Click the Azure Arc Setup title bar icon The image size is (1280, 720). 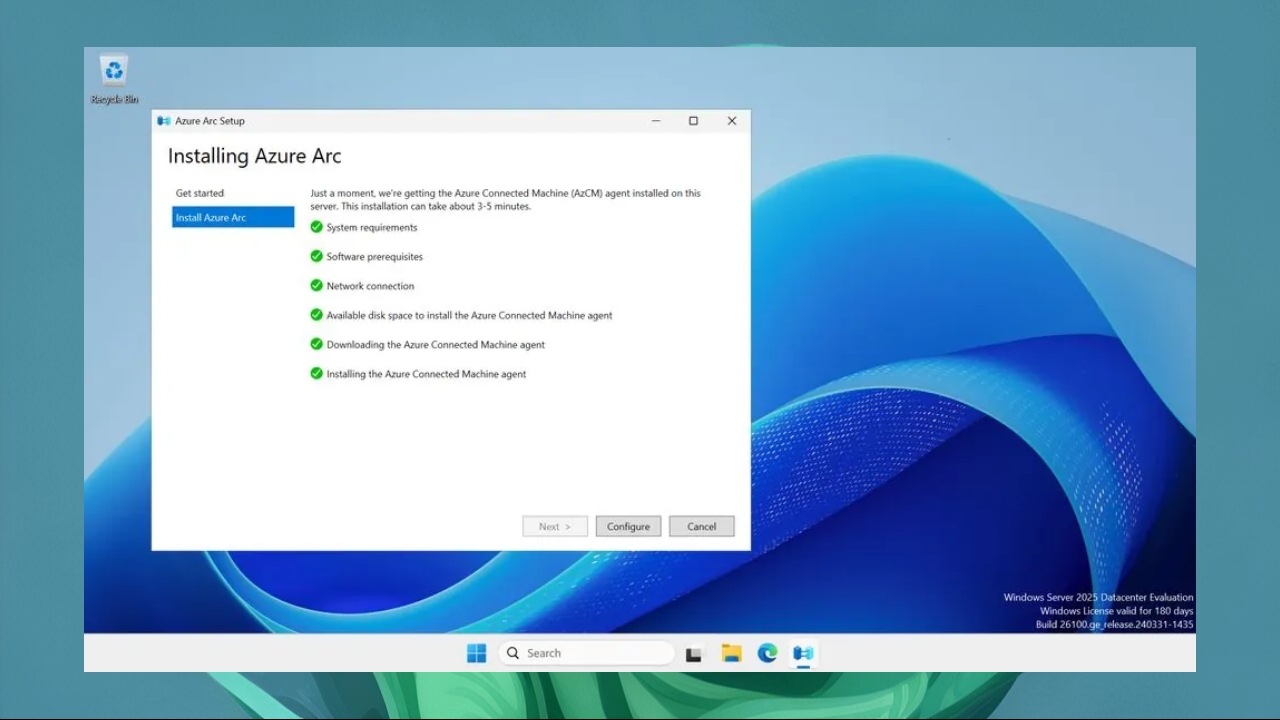[164, 121]
